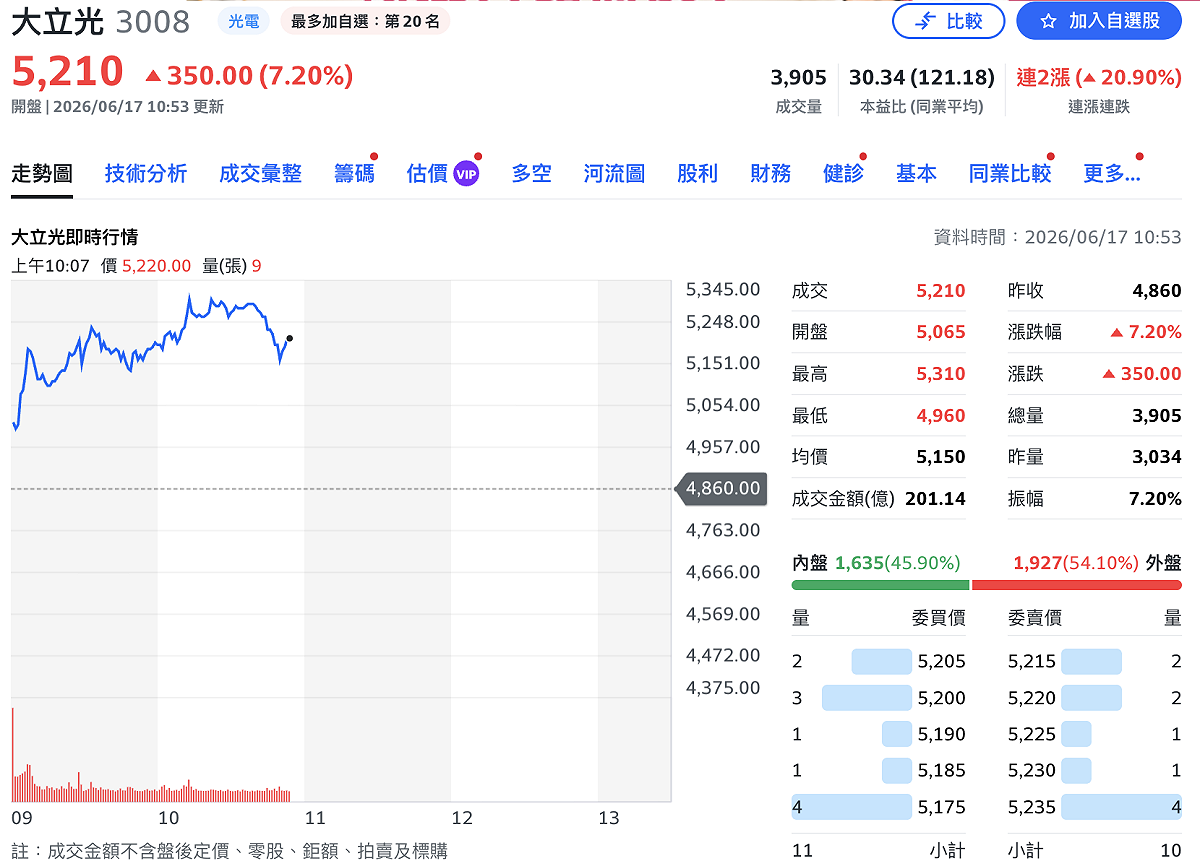Image resolution: width=1200 pixels, height=861 pixels.
Task: Click the 本益比 (同業平均) label
Action: 922,107
